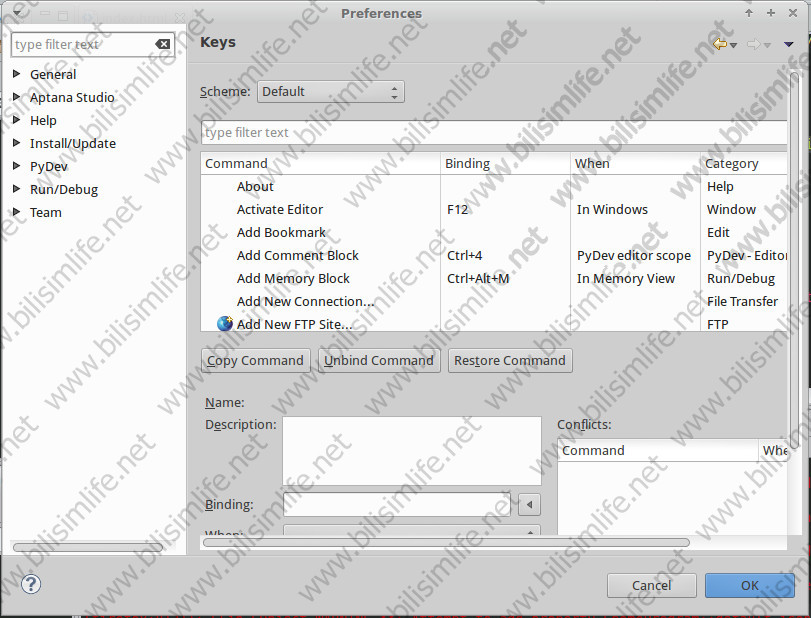Click the Restore Command button
Image resolution: width=811 pixels, height=618 pixels.
pyautogui.click(x=510, y=360)
